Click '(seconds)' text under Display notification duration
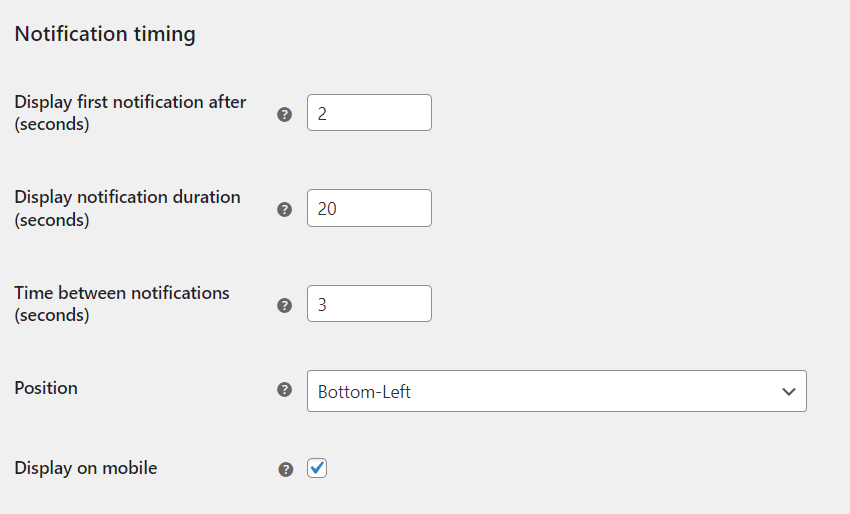 (x=52, y=220)
